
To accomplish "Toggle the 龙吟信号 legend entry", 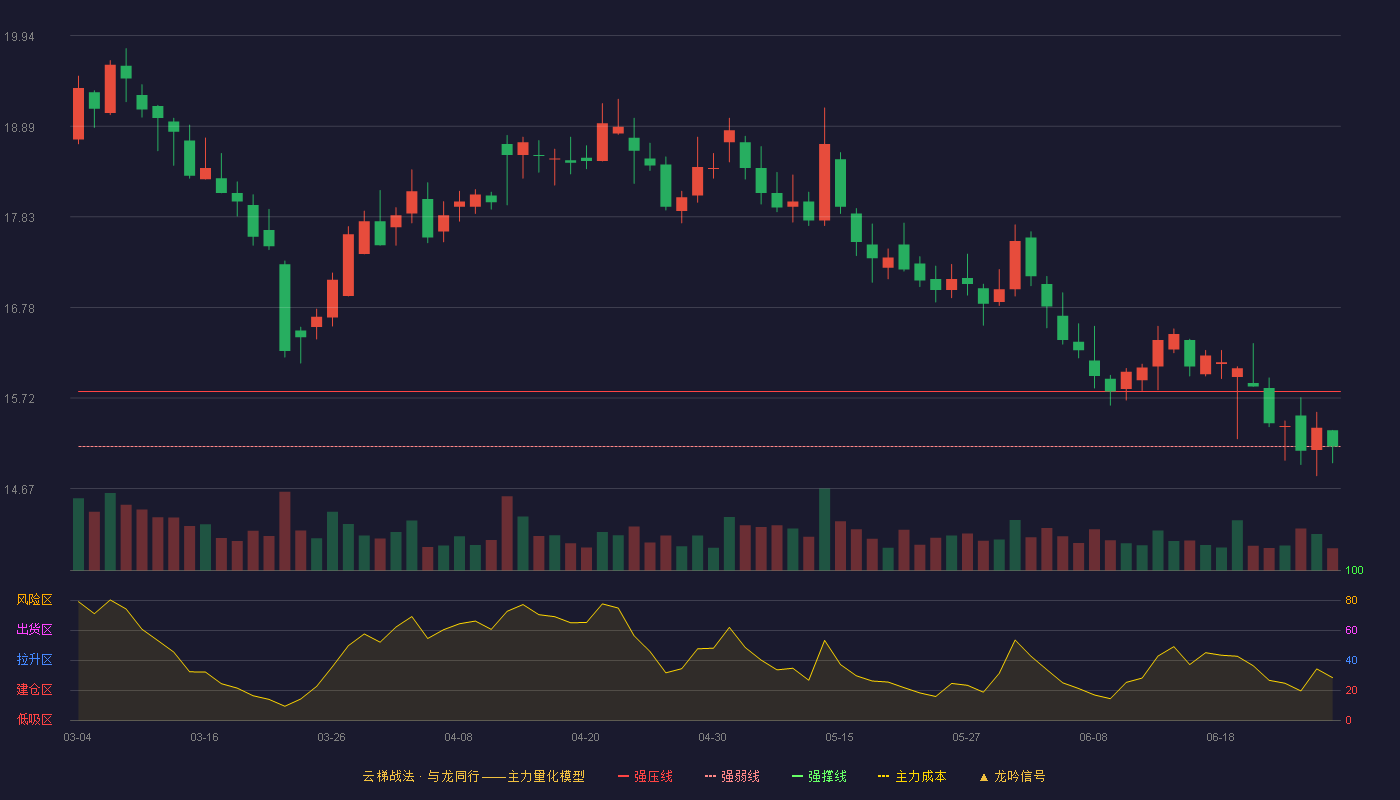I will pos(1012,776).
